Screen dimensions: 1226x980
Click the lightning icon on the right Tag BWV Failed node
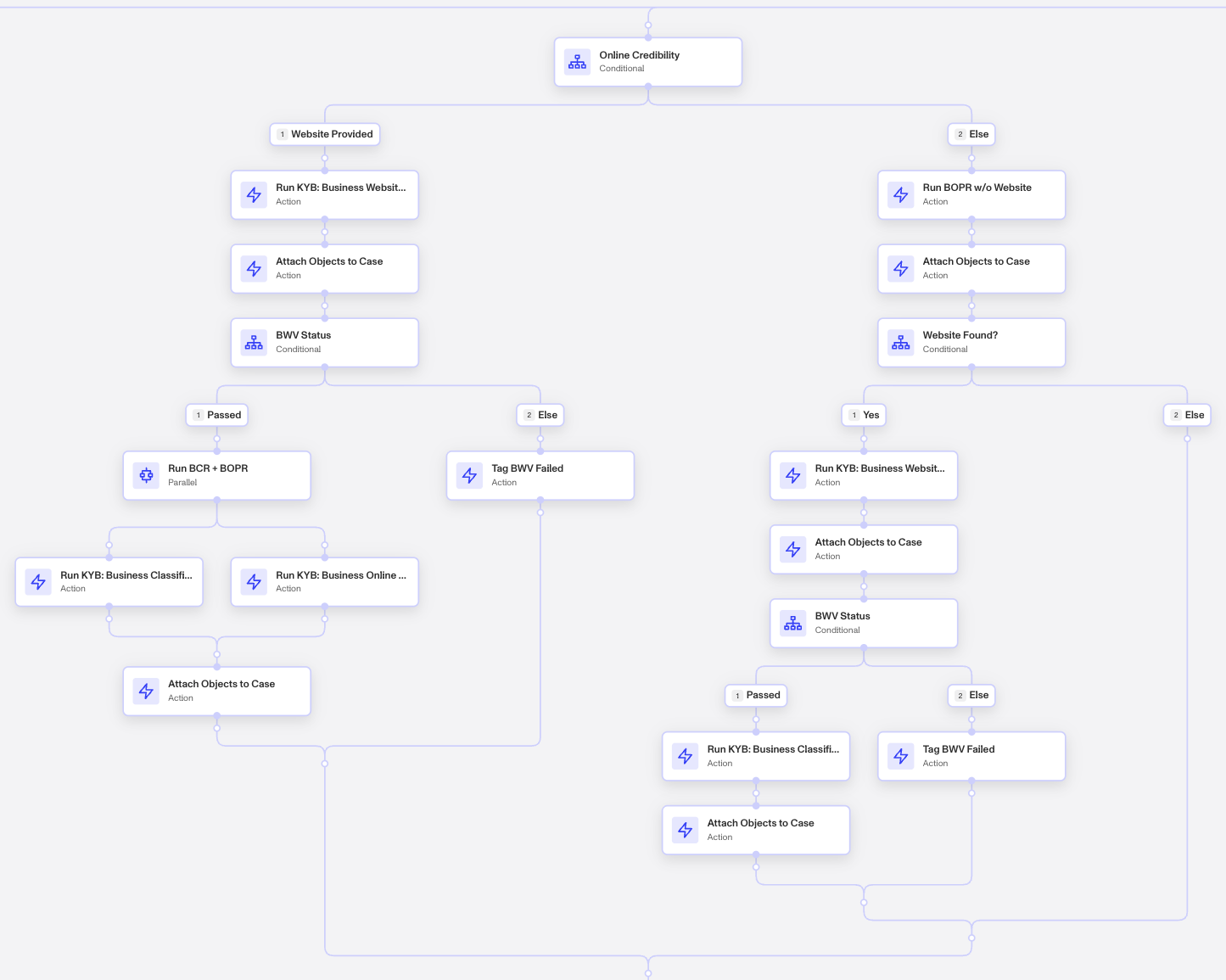click(900, 756)
